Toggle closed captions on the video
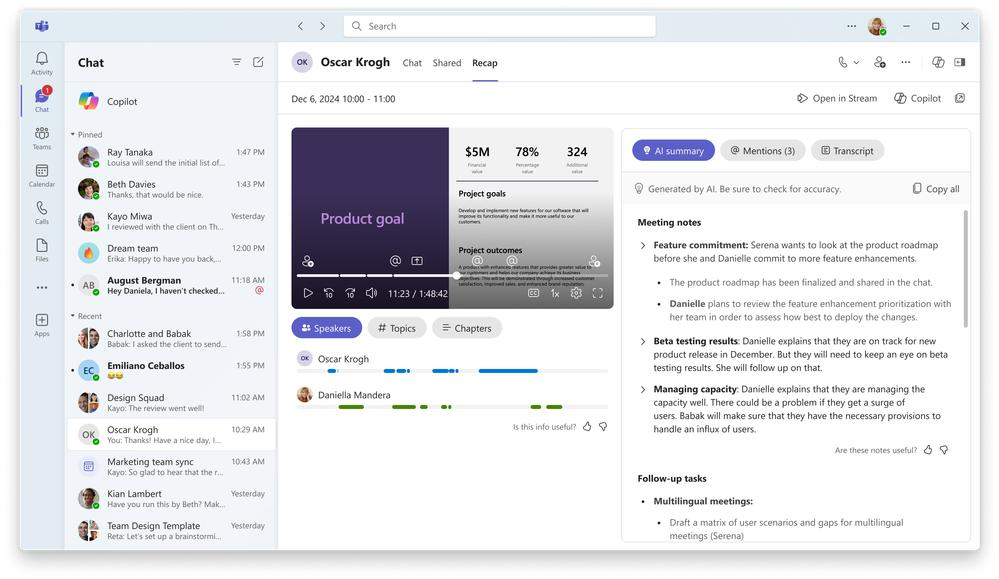 point(533,293)
